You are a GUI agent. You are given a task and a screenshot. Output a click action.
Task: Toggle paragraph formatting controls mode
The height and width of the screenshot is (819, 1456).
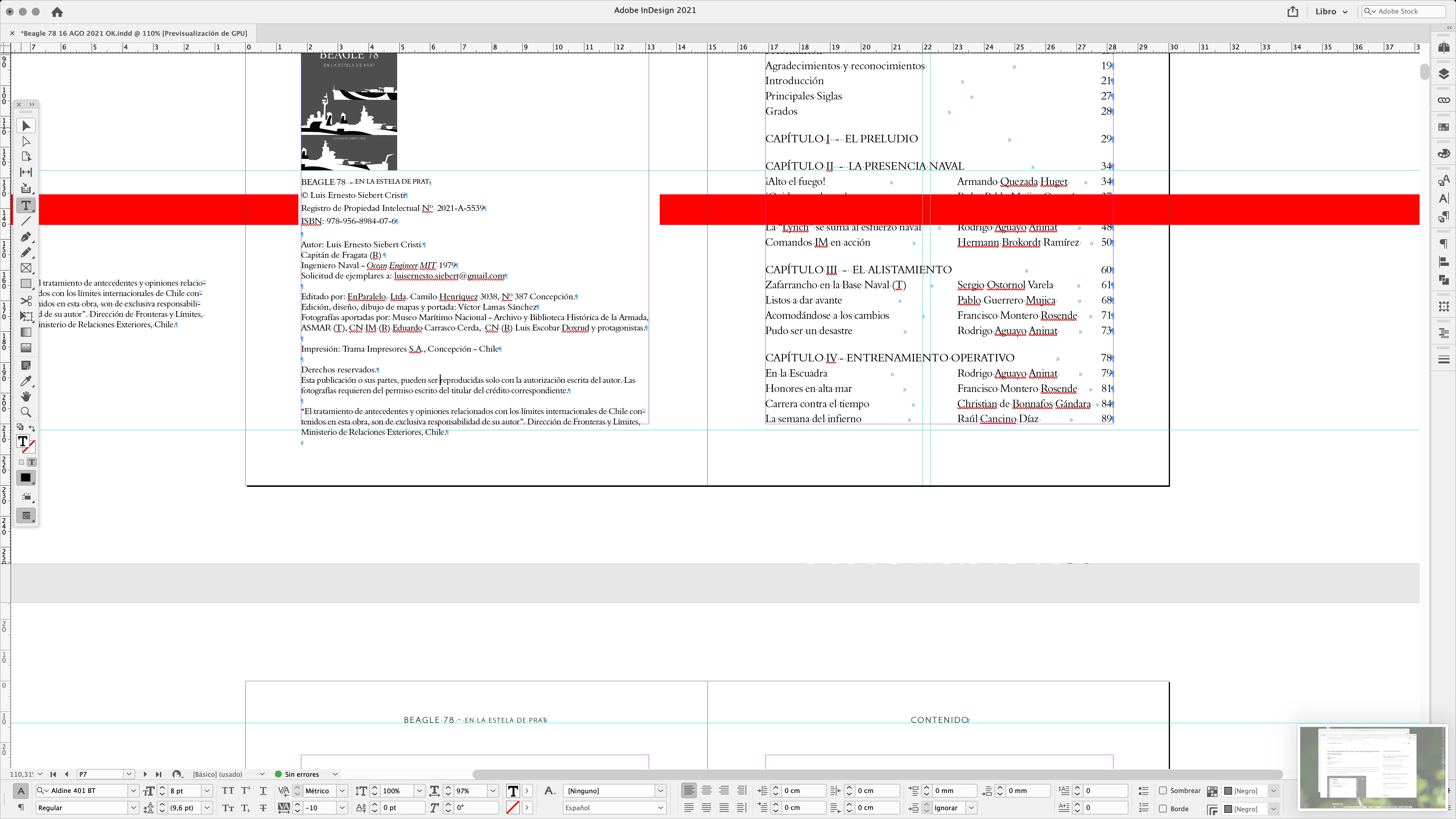click(21, 808)
